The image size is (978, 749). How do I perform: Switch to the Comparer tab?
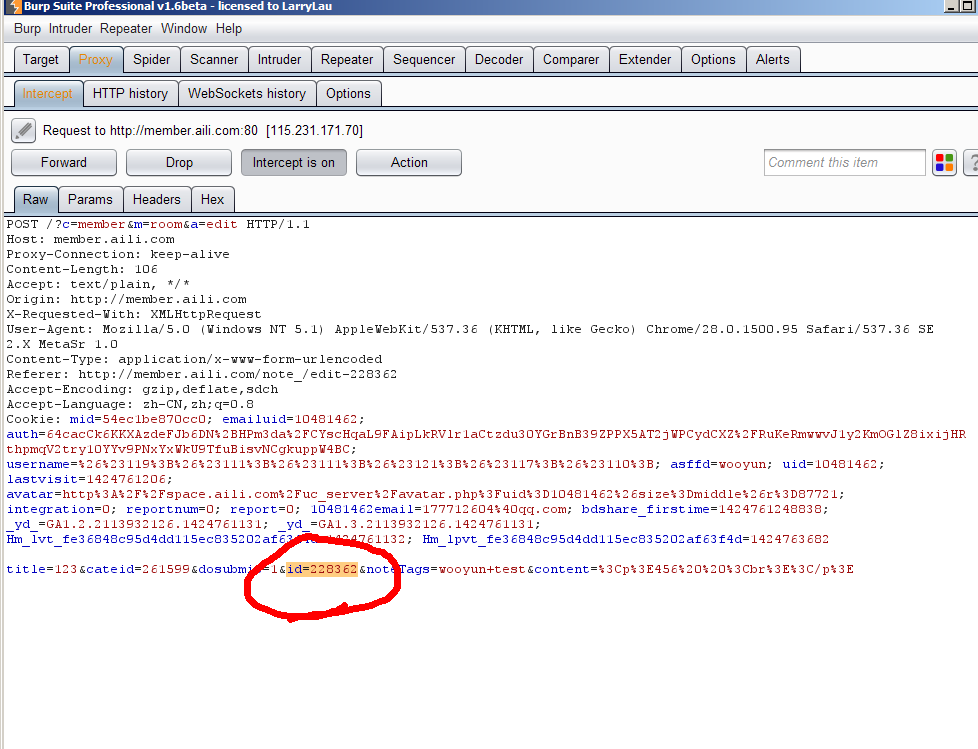pos(571,59)
